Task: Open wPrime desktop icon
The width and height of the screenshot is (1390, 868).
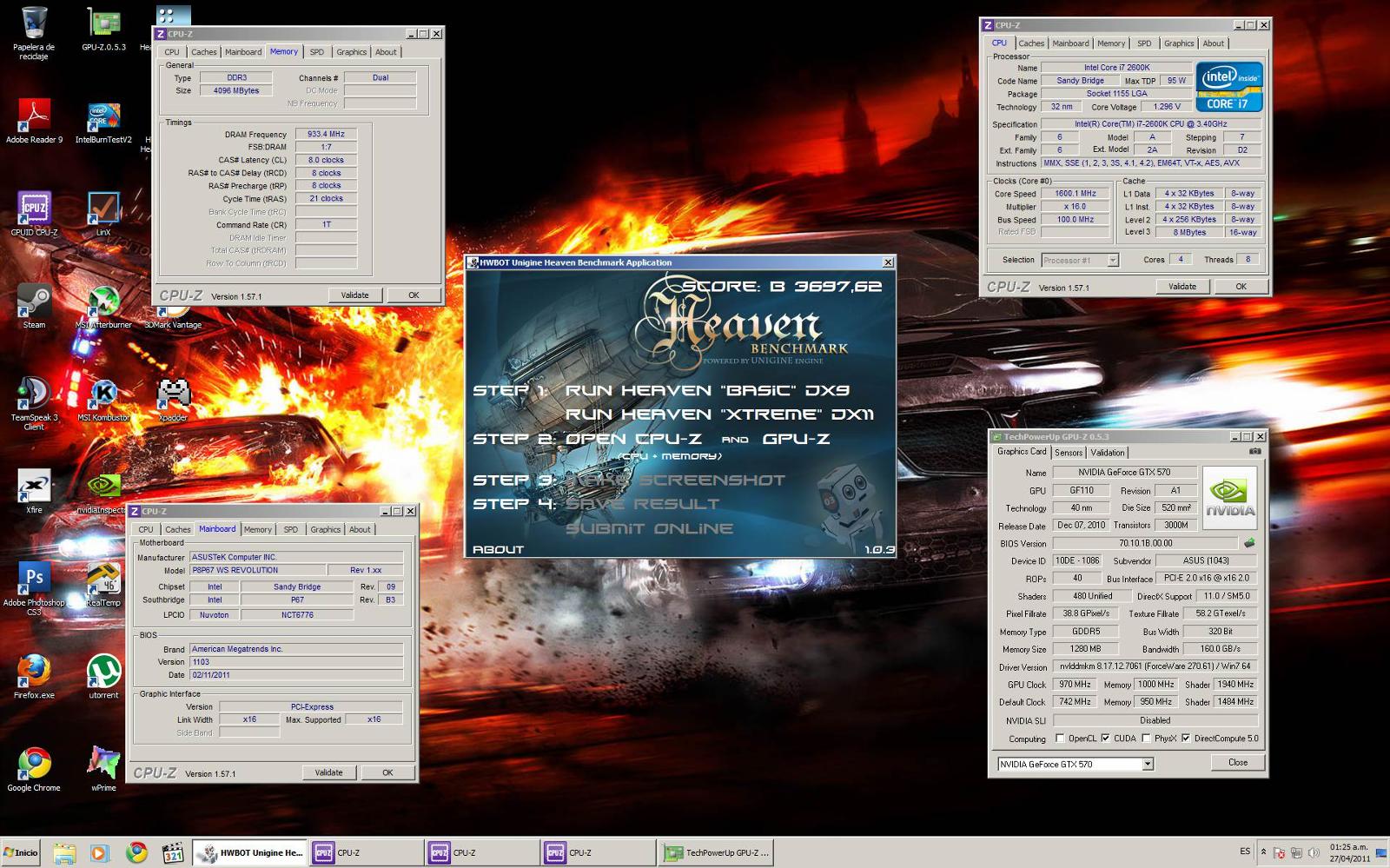Action: (x=103, y=769)
